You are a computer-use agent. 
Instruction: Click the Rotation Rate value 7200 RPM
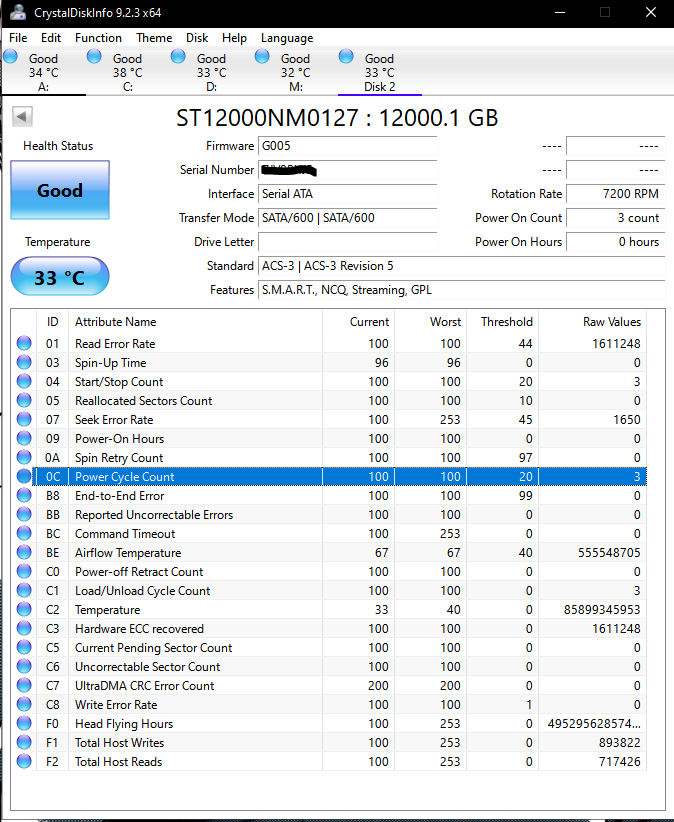(615, 194)
